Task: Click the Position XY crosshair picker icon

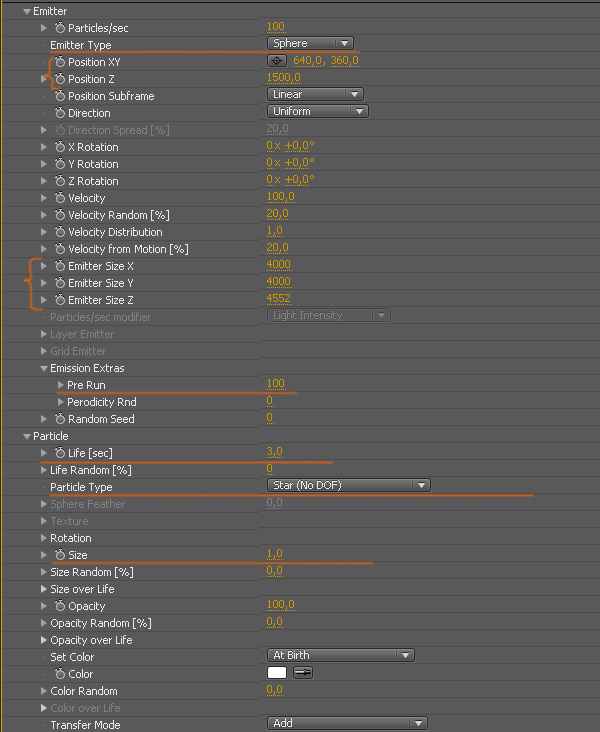Action: (277, 61)
